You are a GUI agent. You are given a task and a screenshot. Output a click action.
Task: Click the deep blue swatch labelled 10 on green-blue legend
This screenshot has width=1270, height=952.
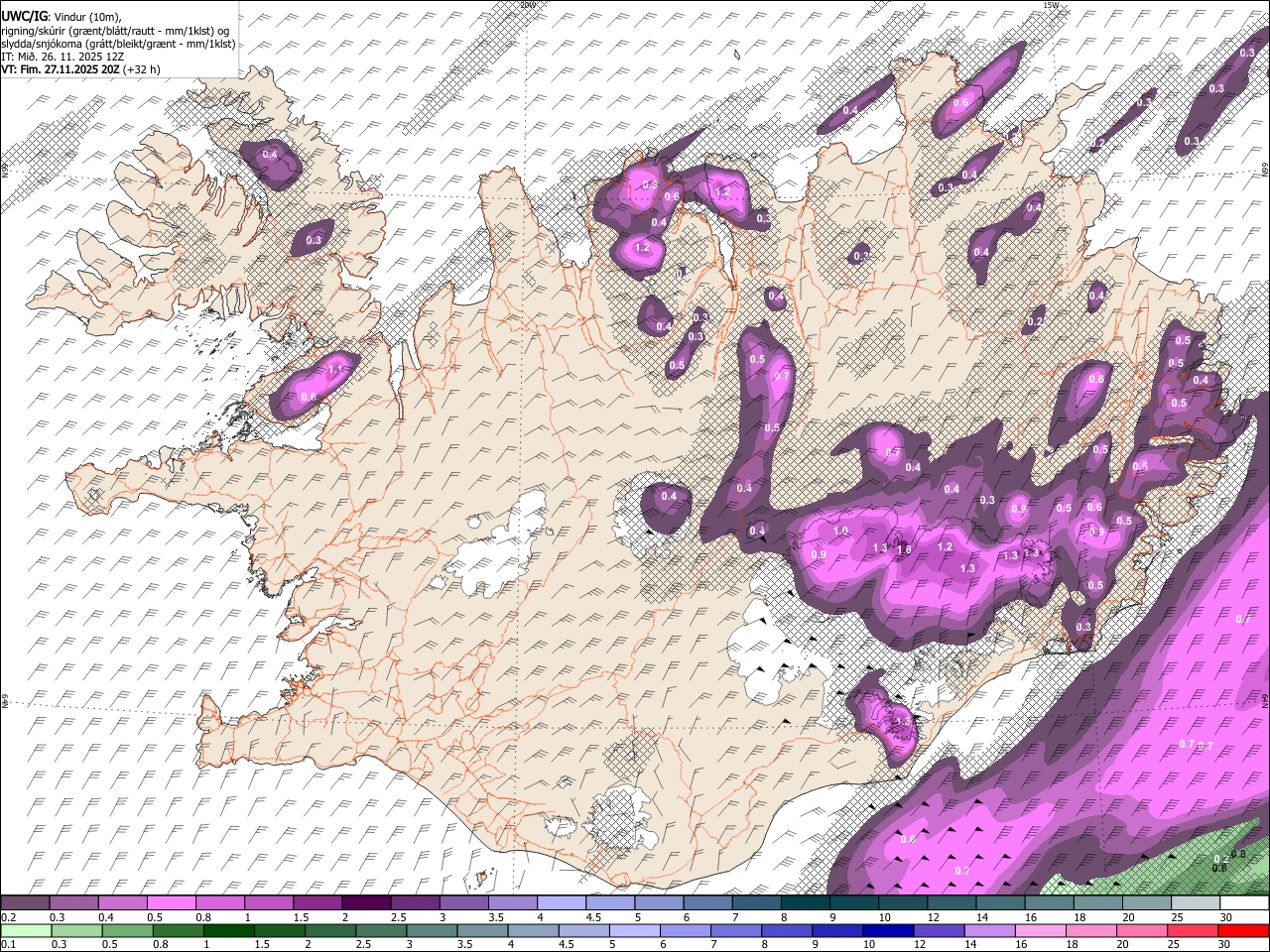pyautogui.click(x=888, y=930)
